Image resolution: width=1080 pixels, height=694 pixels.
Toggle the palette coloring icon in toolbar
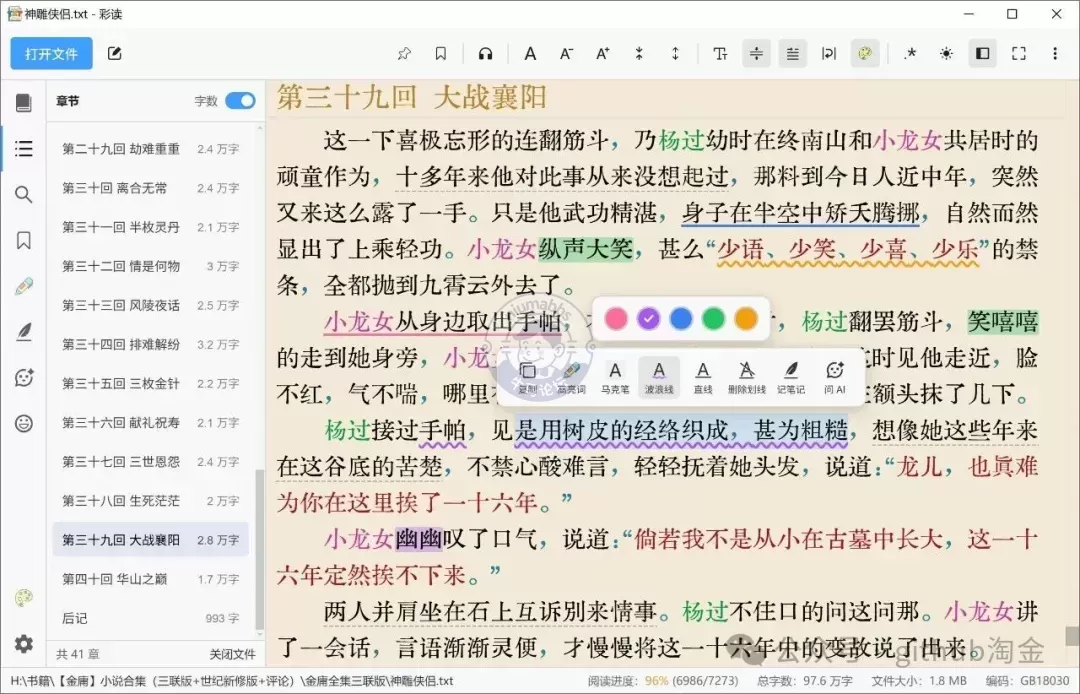865,54
